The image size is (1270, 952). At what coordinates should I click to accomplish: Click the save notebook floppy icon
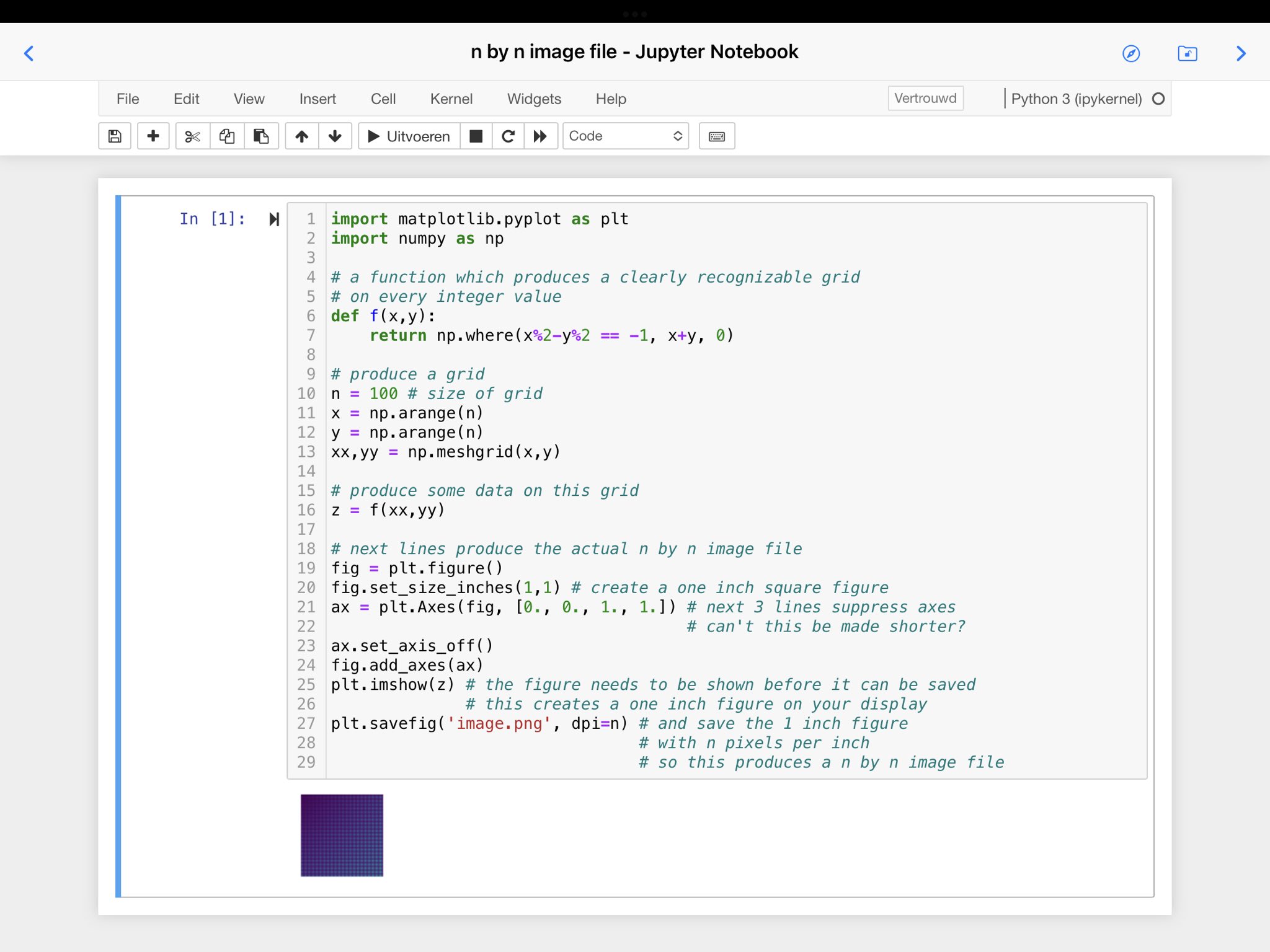(x=115, y=136)
